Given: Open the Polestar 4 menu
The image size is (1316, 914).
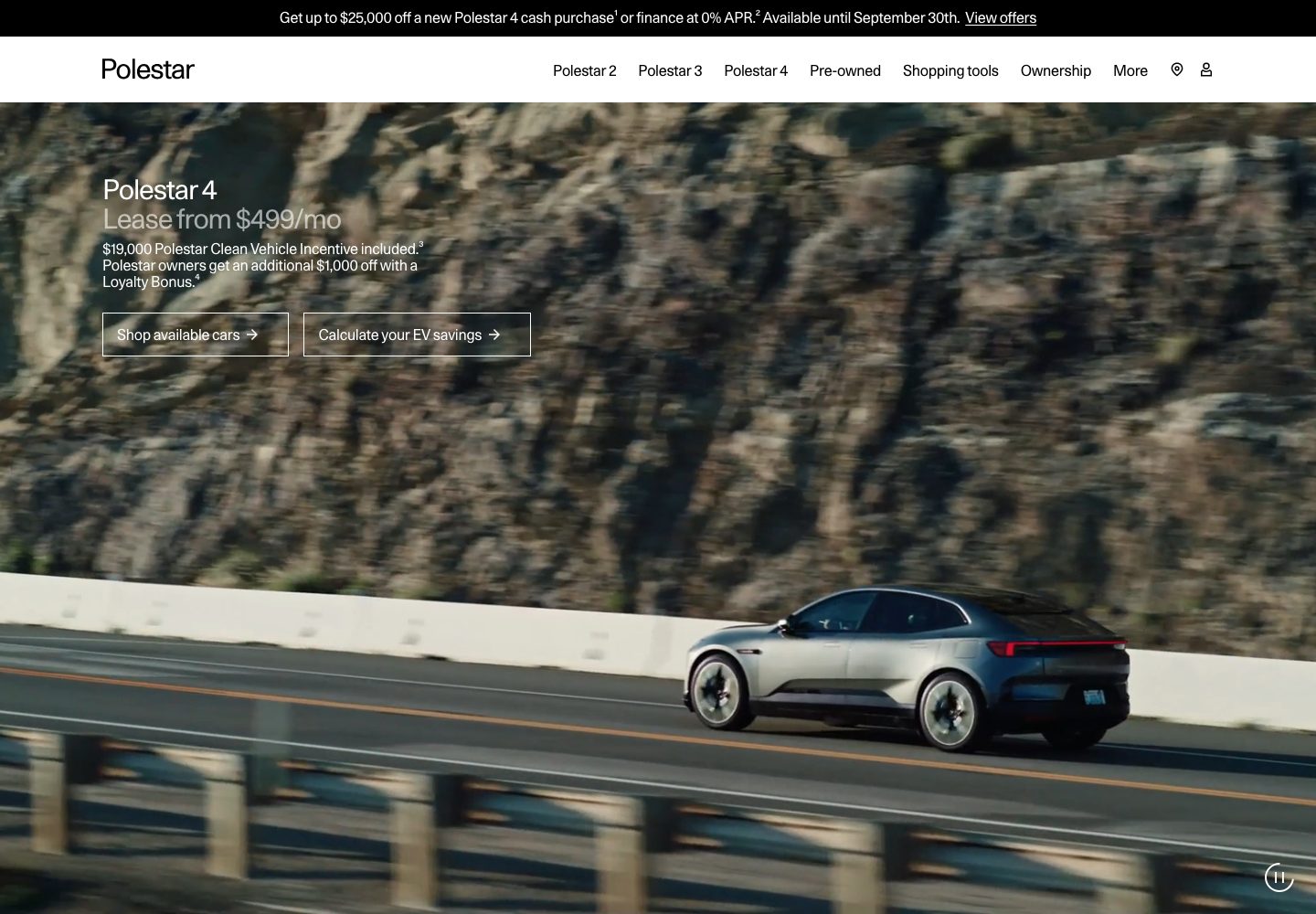Looking at the screenshot, I should (x=756, y=70).
